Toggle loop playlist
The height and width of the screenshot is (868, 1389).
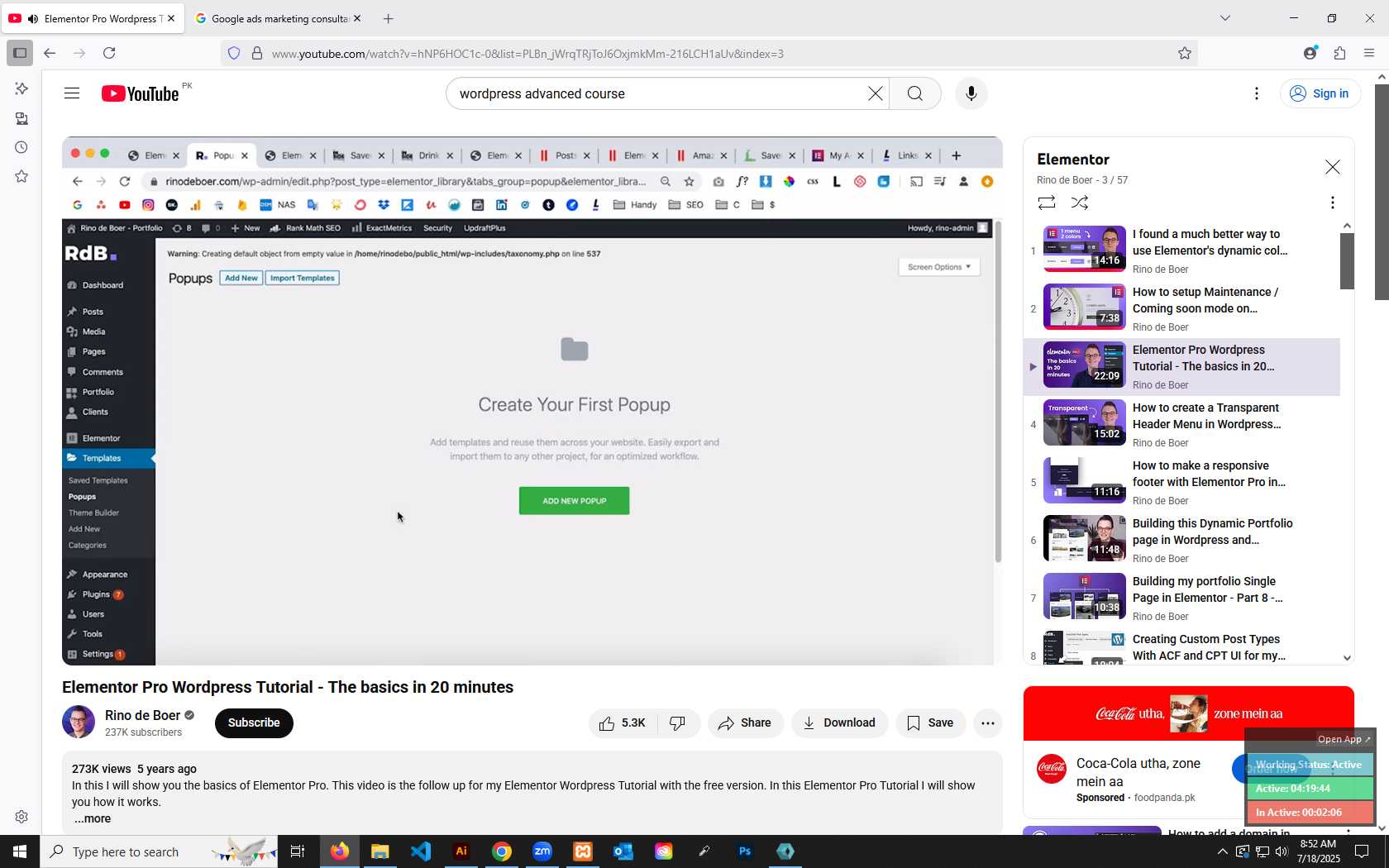tap(1047, 203)
